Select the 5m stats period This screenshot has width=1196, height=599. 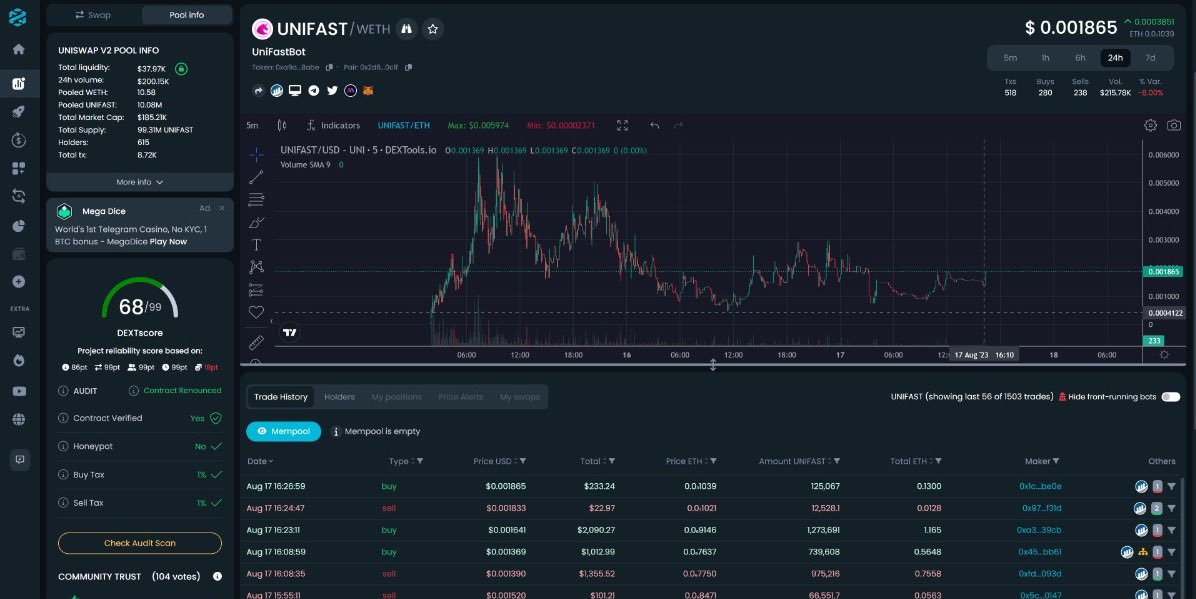pos(1010,58)
